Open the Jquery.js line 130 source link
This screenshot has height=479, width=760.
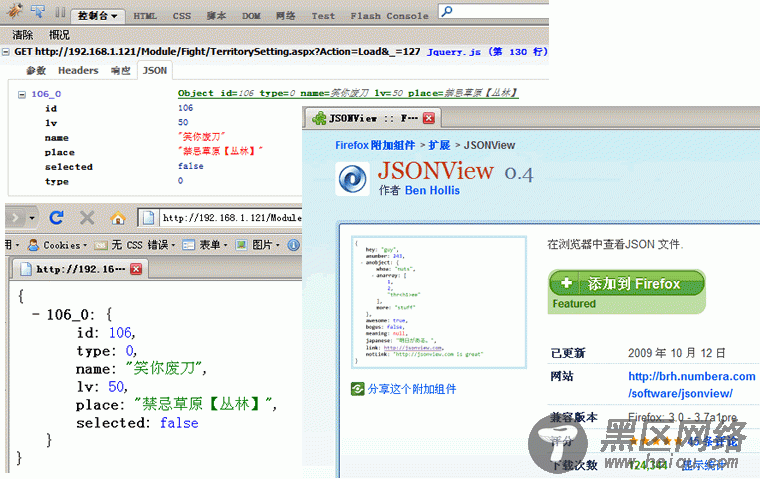tap(487, 51)
